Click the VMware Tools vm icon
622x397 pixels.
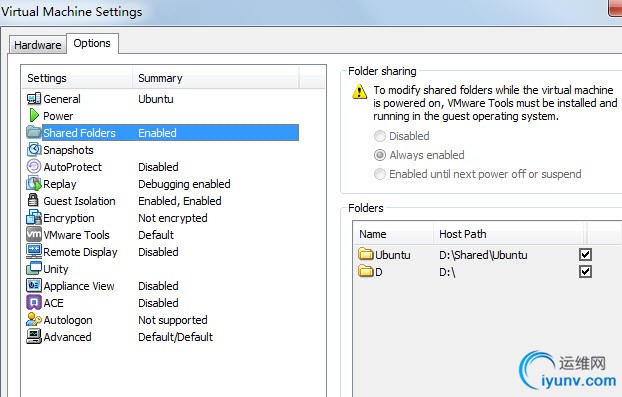pyautogui.click(x=34, y=234)
